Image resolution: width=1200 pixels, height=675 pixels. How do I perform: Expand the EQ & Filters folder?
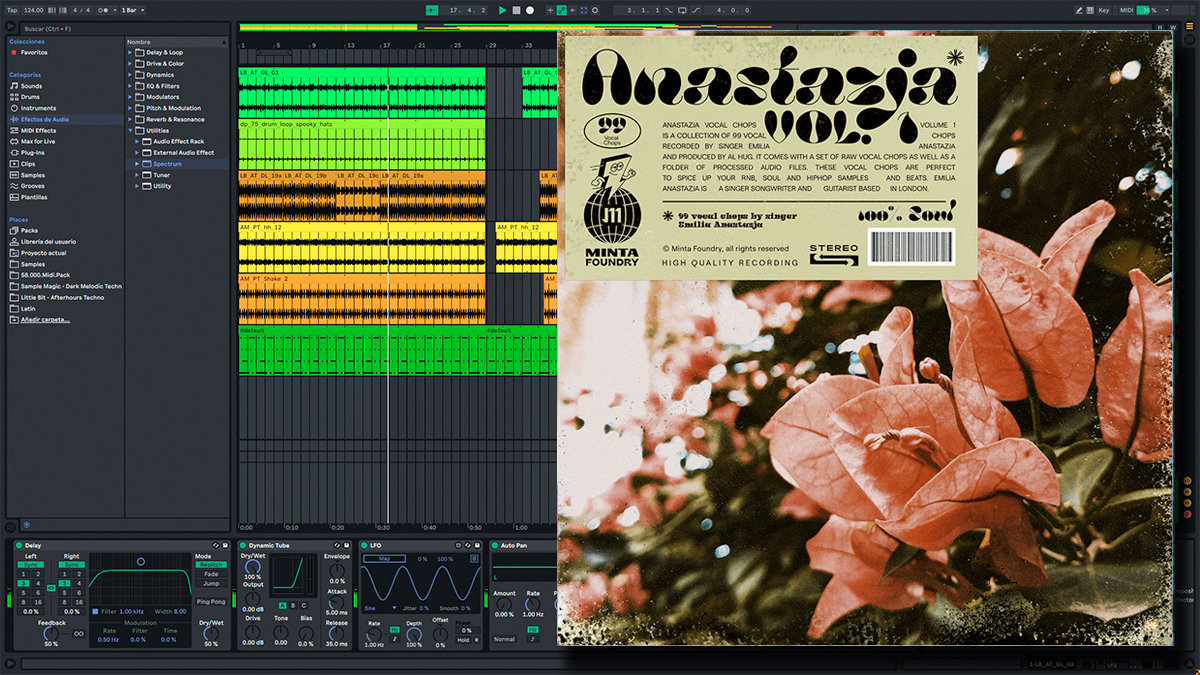130,86
